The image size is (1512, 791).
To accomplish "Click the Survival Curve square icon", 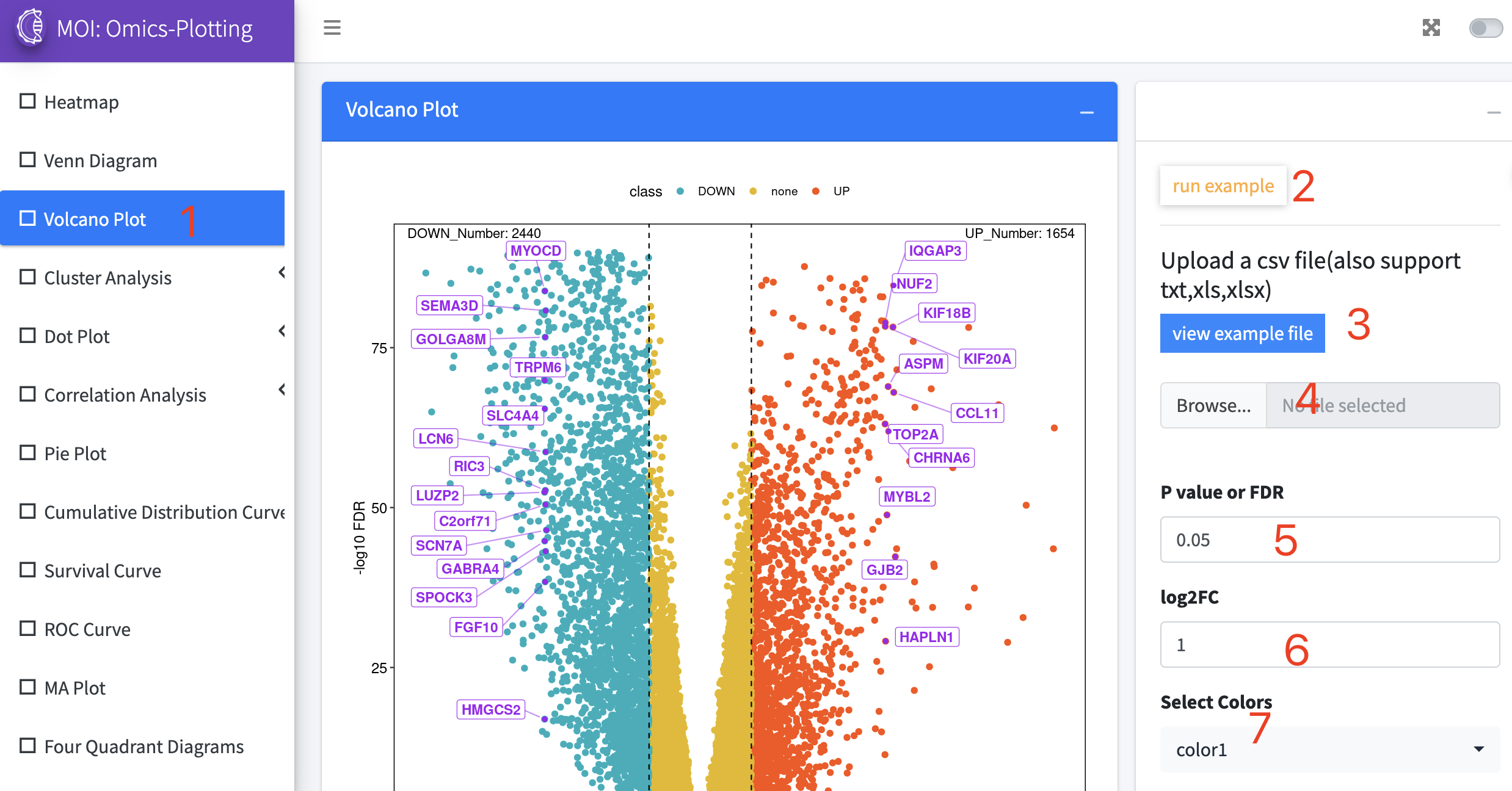I will click(x=27, y=569).
